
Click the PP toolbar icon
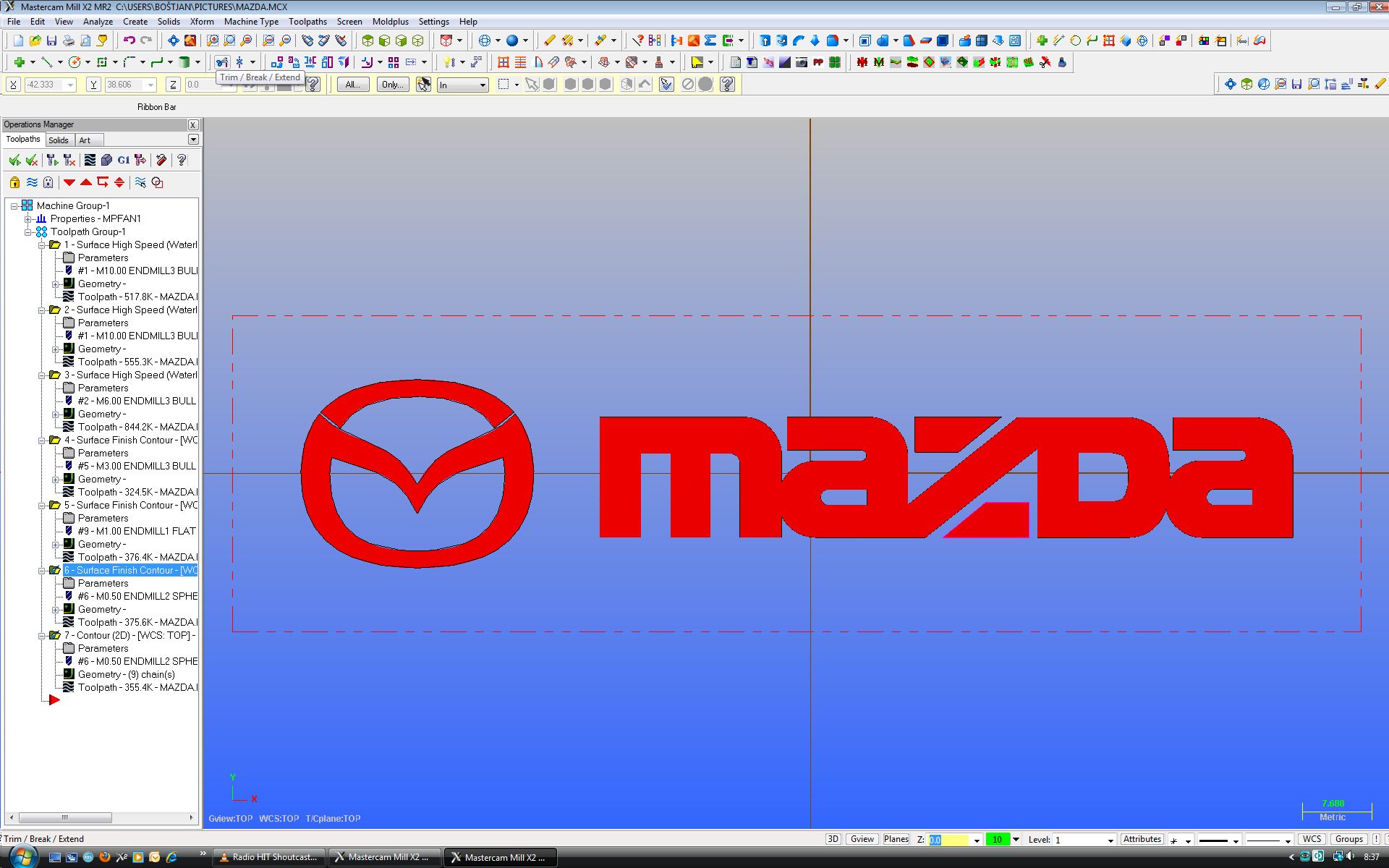click(818, 62)
